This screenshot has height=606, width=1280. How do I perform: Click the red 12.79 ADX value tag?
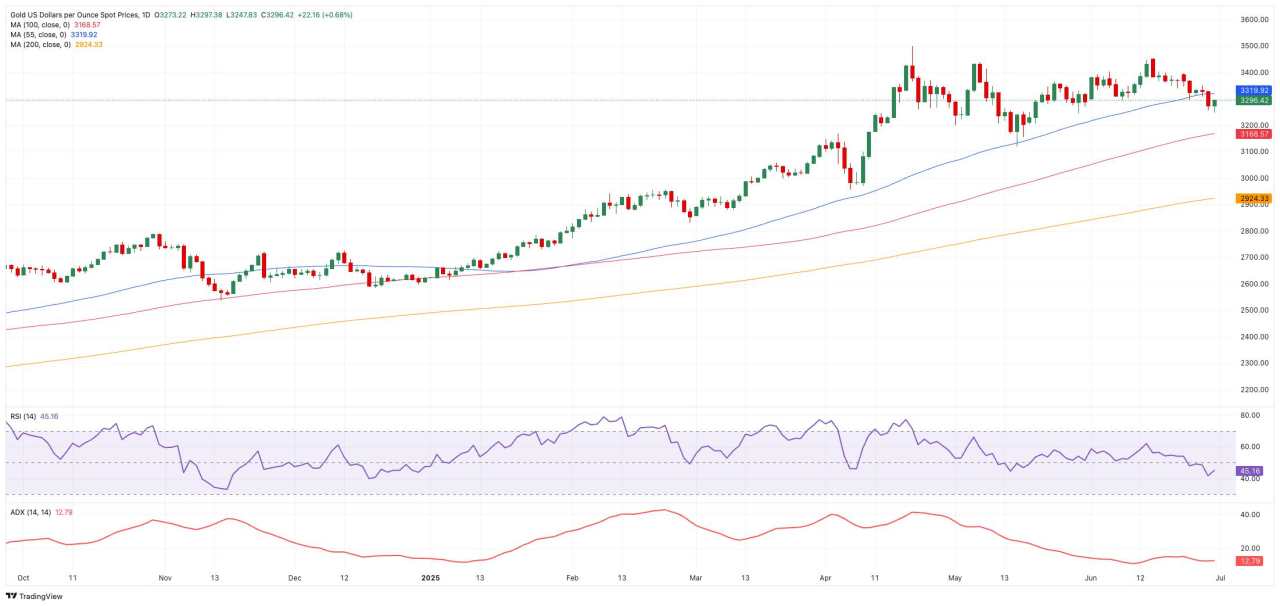(1249, 561)
